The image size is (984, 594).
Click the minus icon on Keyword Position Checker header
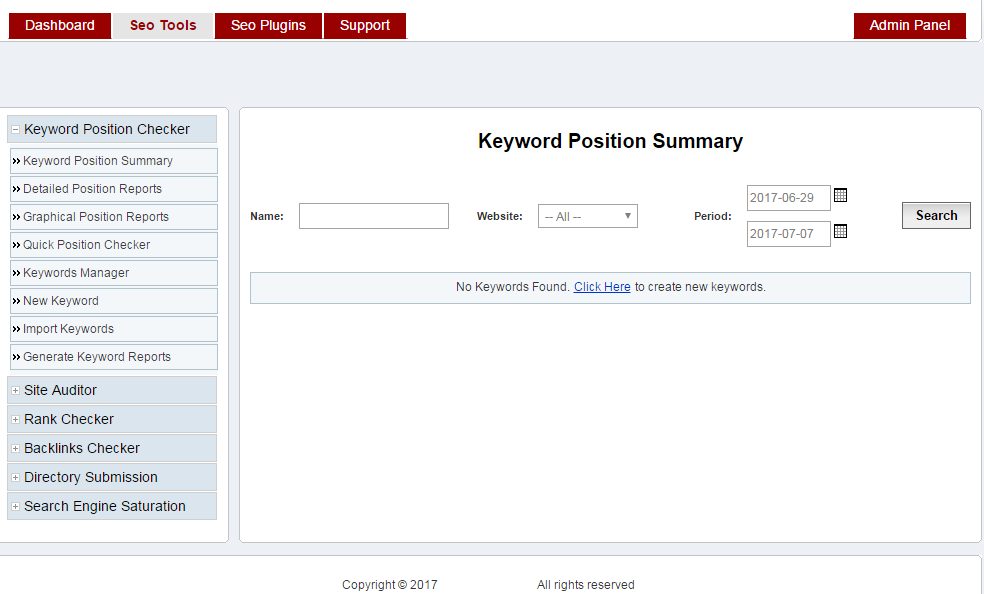pos(14,129)
